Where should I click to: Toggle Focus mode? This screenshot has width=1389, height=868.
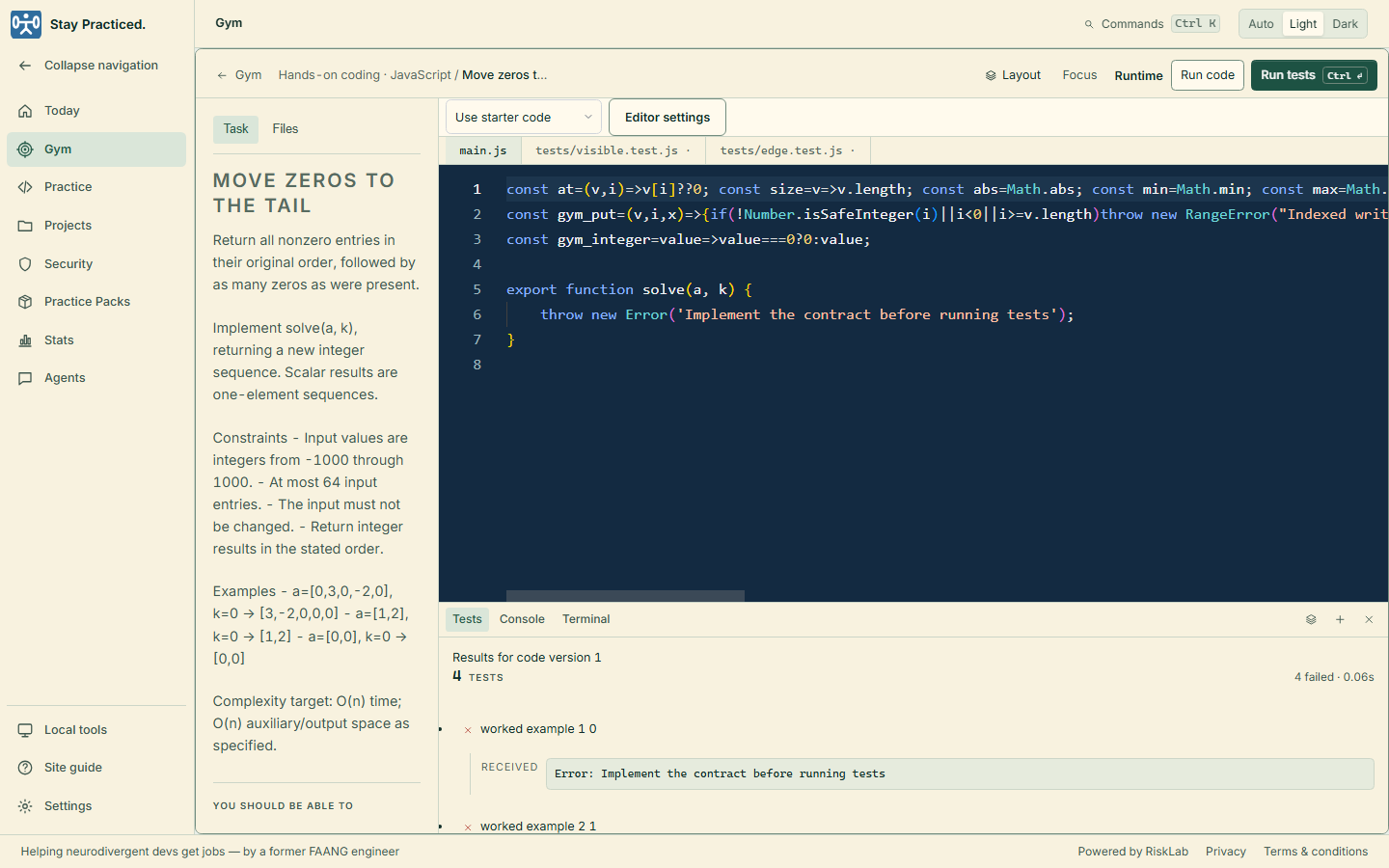point(1079,75)
